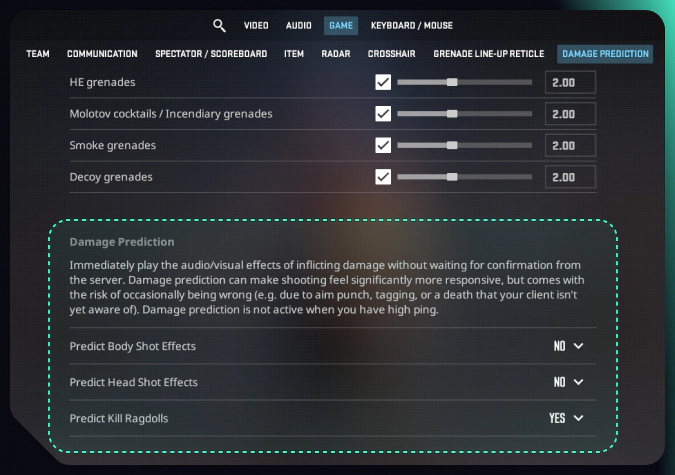This screenshot has width=675, height=475.
Task: Click the Smoke grenades slider handle
Action: coord(452,146)
